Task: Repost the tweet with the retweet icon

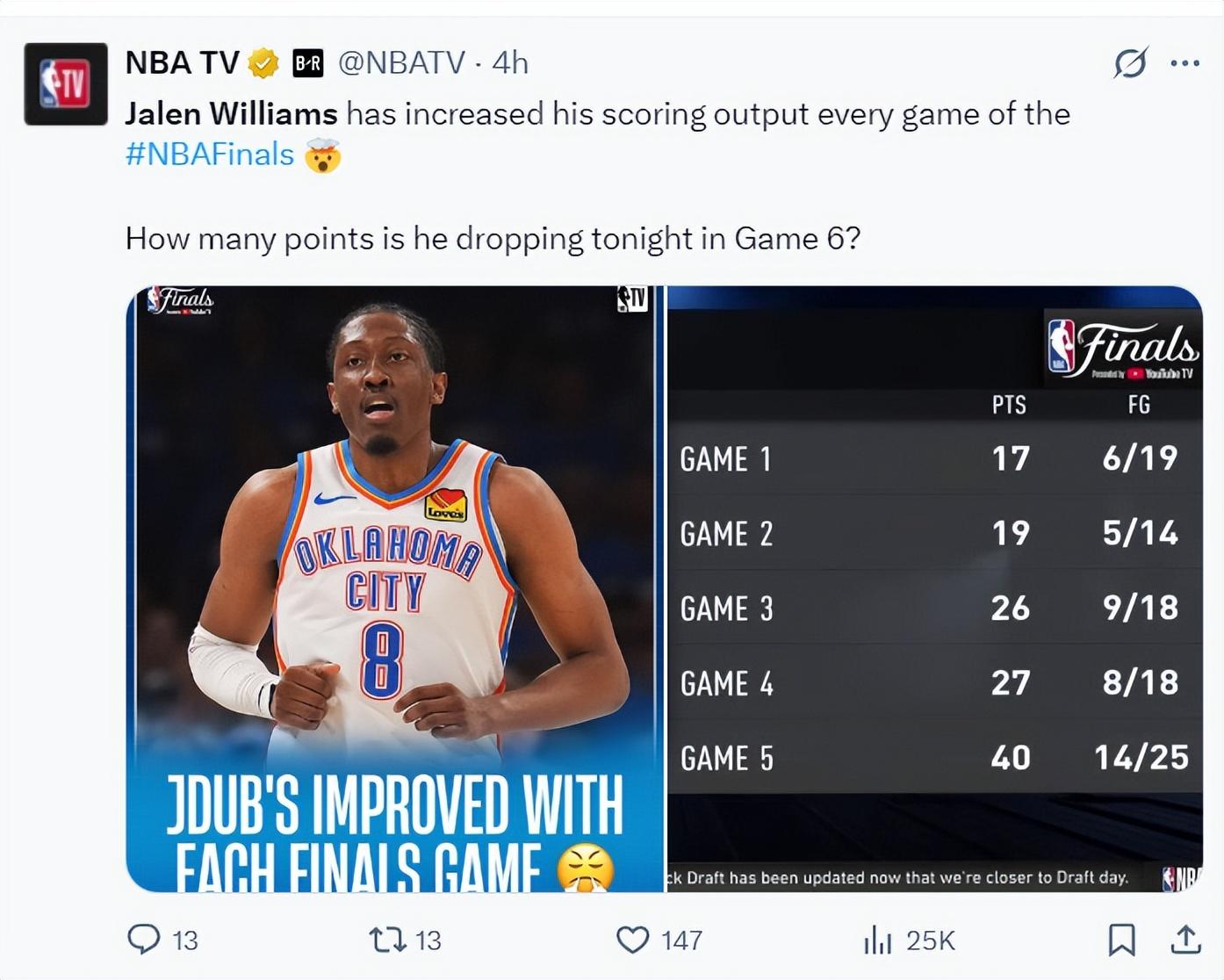Action: 387,940
